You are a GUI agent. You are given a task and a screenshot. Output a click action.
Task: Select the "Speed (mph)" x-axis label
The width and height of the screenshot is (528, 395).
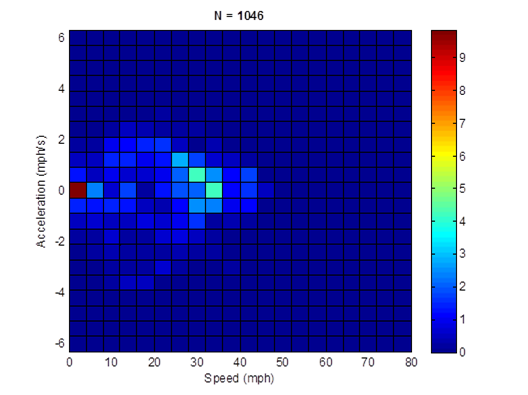[239, 378]
